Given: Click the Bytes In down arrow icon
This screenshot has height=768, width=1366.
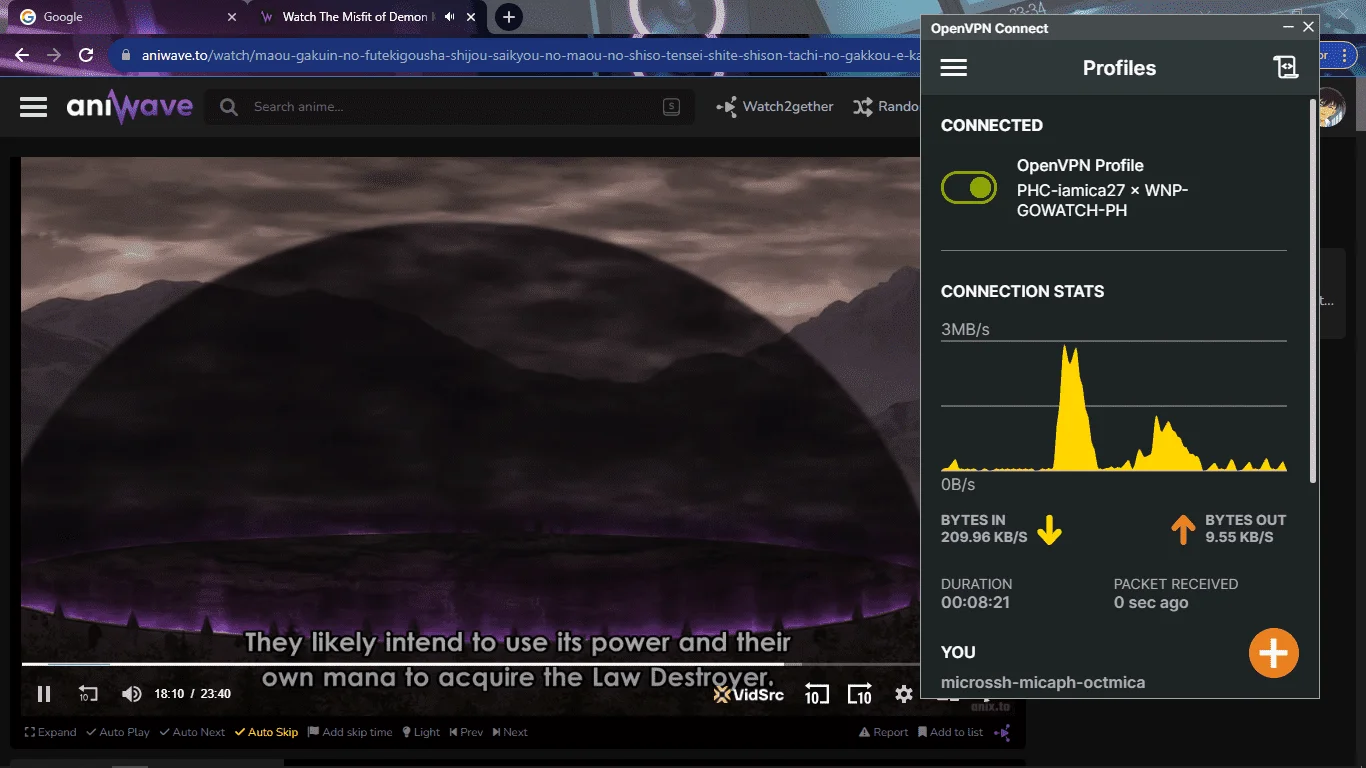Looking at the screenshot, I should (1049, 529).
